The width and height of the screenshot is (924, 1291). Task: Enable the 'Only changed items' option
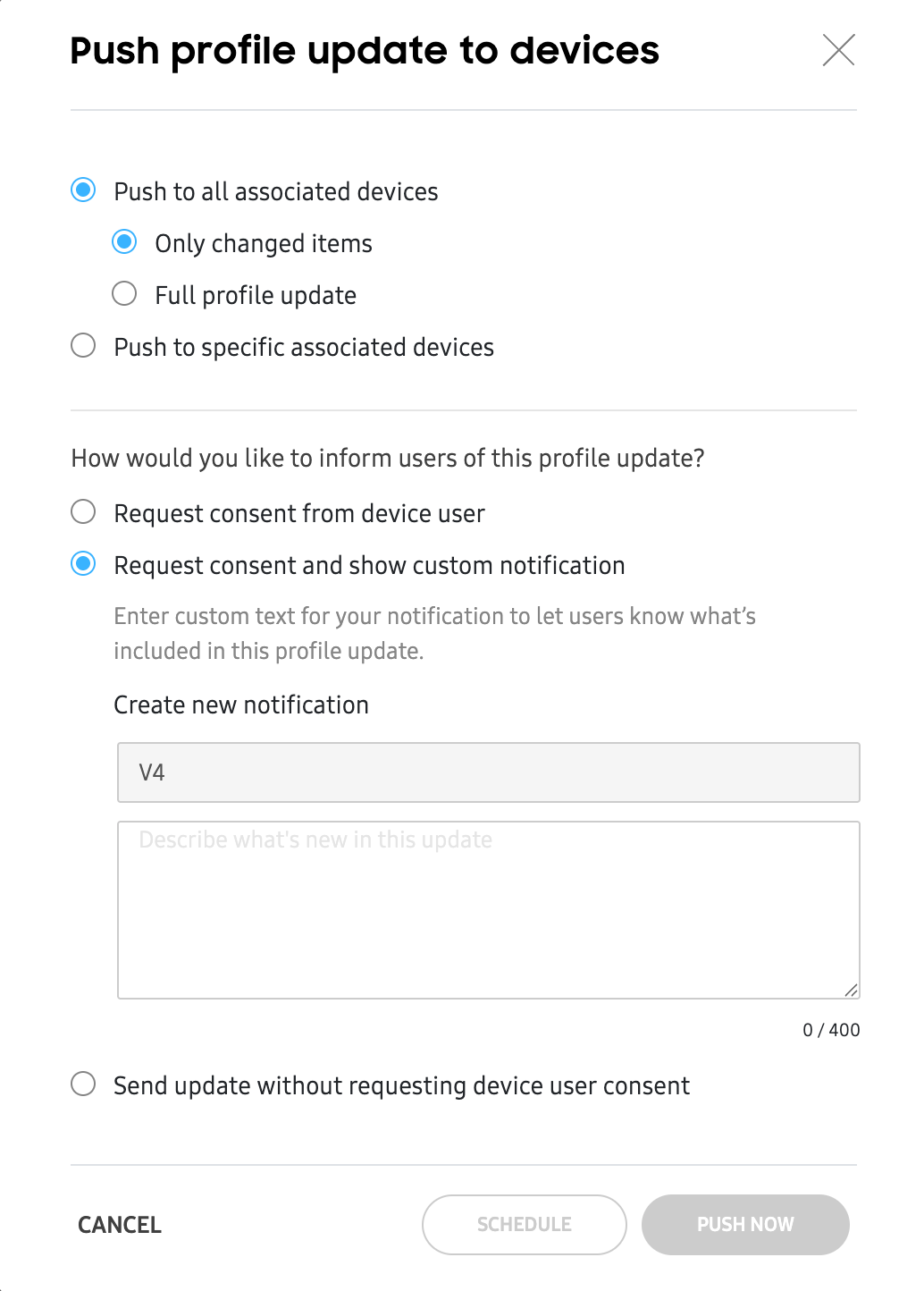[x=124, y=242]
